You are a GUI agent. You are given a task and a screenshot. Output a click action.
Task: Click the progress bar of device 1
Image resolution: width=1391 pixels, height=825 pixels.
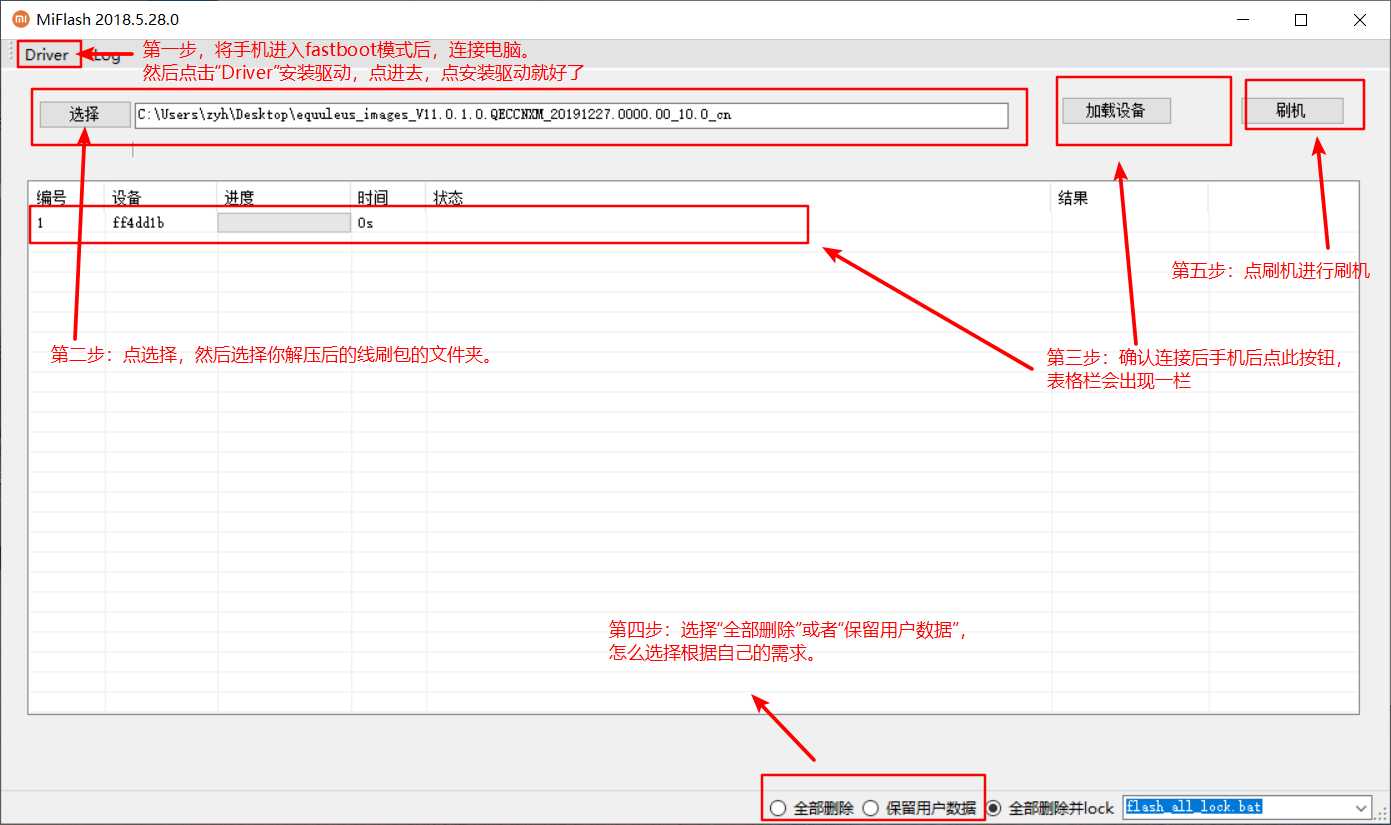283,223
